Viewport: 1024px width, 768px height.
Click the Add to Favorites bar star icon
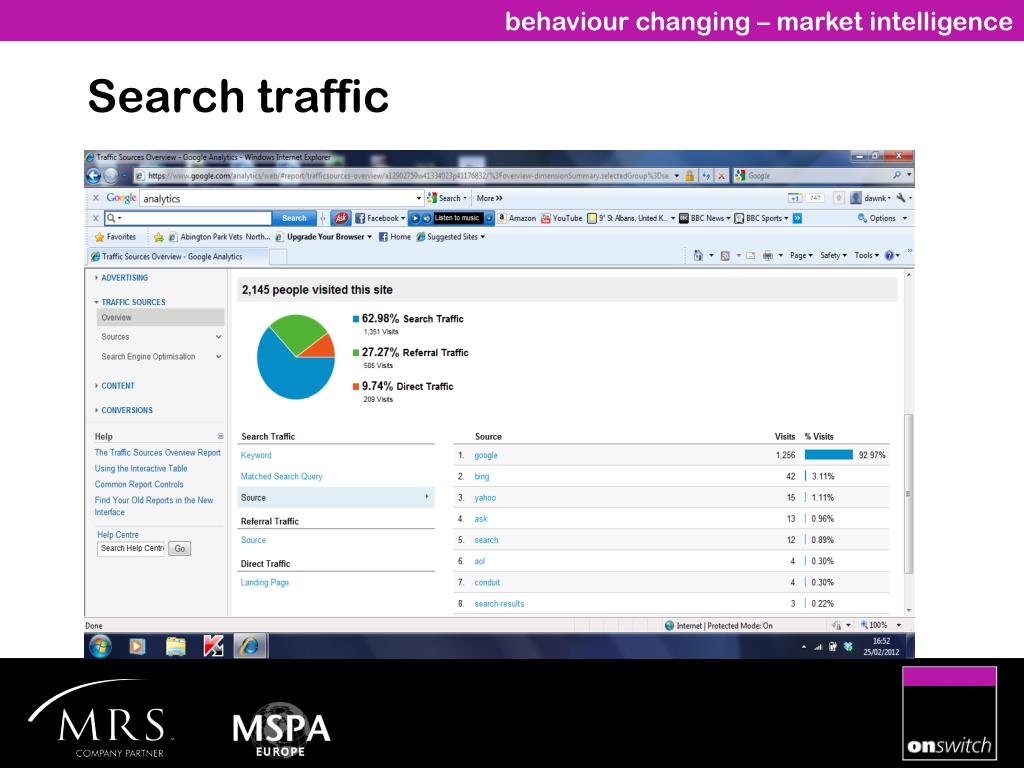[x=159, y=237]
